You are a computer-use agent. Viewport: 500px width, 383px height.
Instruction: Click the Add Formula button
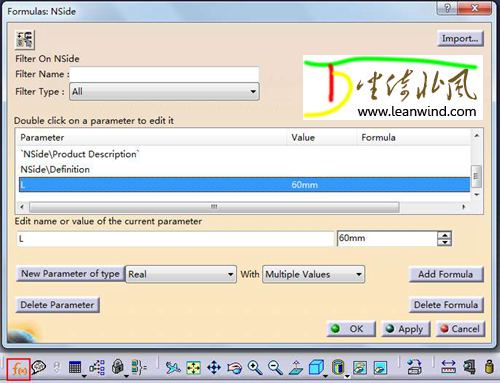[446, 274]
